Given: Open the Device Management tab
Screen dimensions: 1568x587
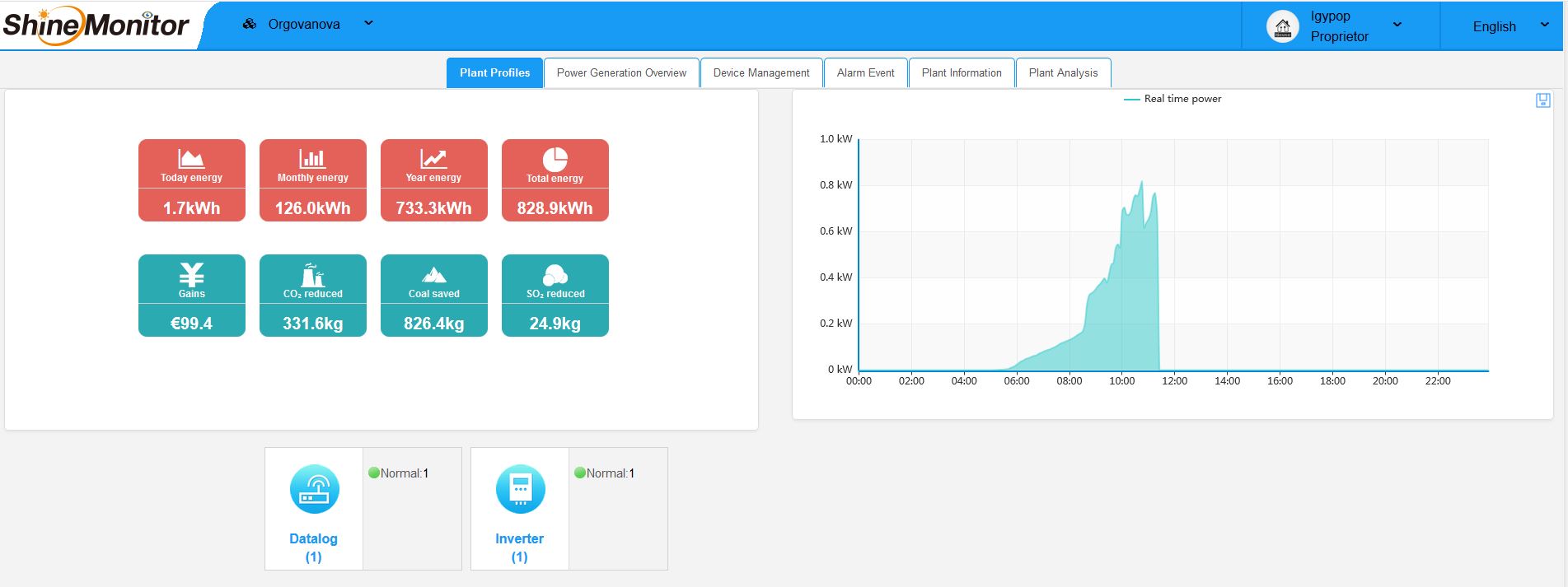Looking at the screenshot, I should [x=761, y=72].
